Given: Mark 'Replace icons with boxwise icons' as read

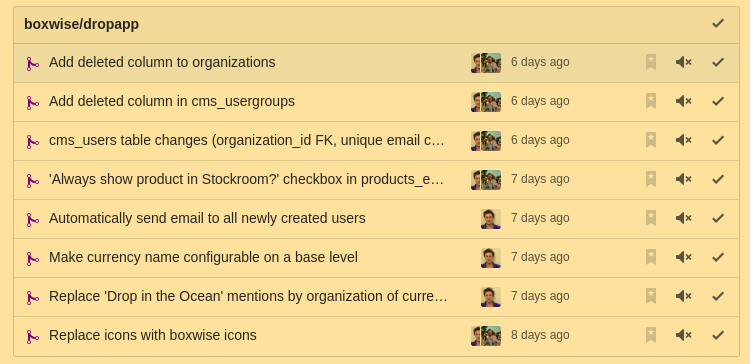Looking at the screenshot, I should [x=718, y=335].
